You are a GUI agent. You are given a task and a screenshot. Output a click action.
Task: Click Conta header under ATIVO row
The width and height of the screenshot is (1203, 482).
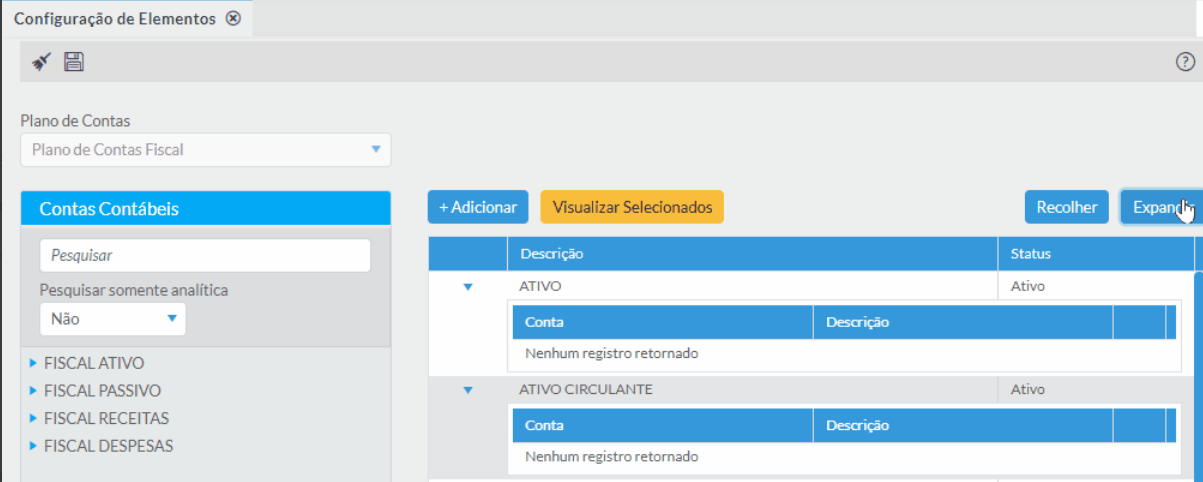click(x=663, y=322)
